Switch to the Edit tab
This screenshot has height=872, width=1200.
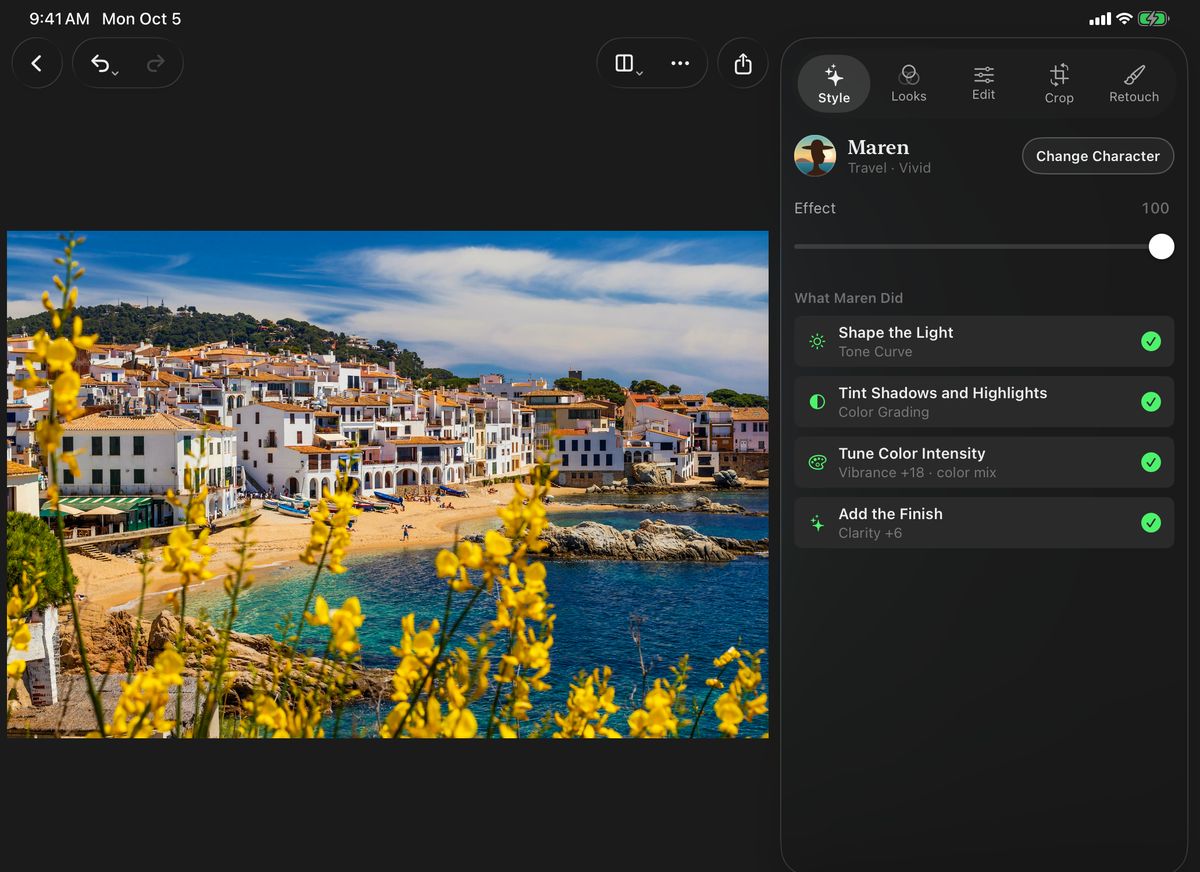984,84
